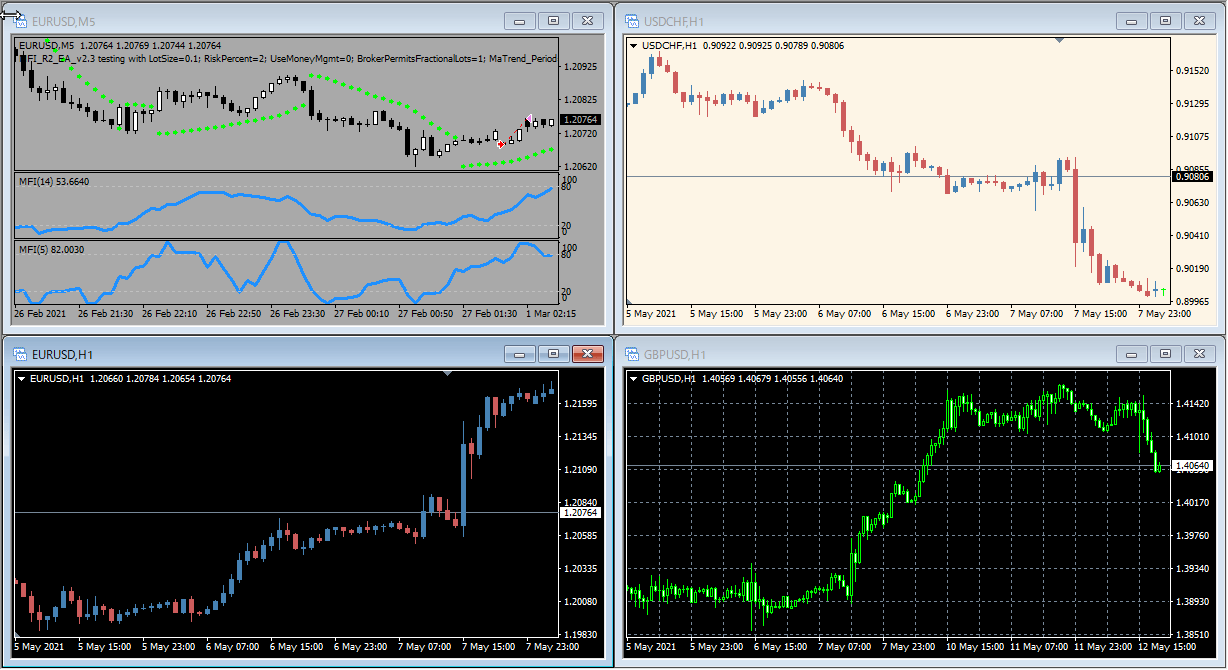The height and width of the screenshot is (670, 1228).
Task: Click the EURUSD,H1 window chart icon
Action: click(x=18, y=355)
